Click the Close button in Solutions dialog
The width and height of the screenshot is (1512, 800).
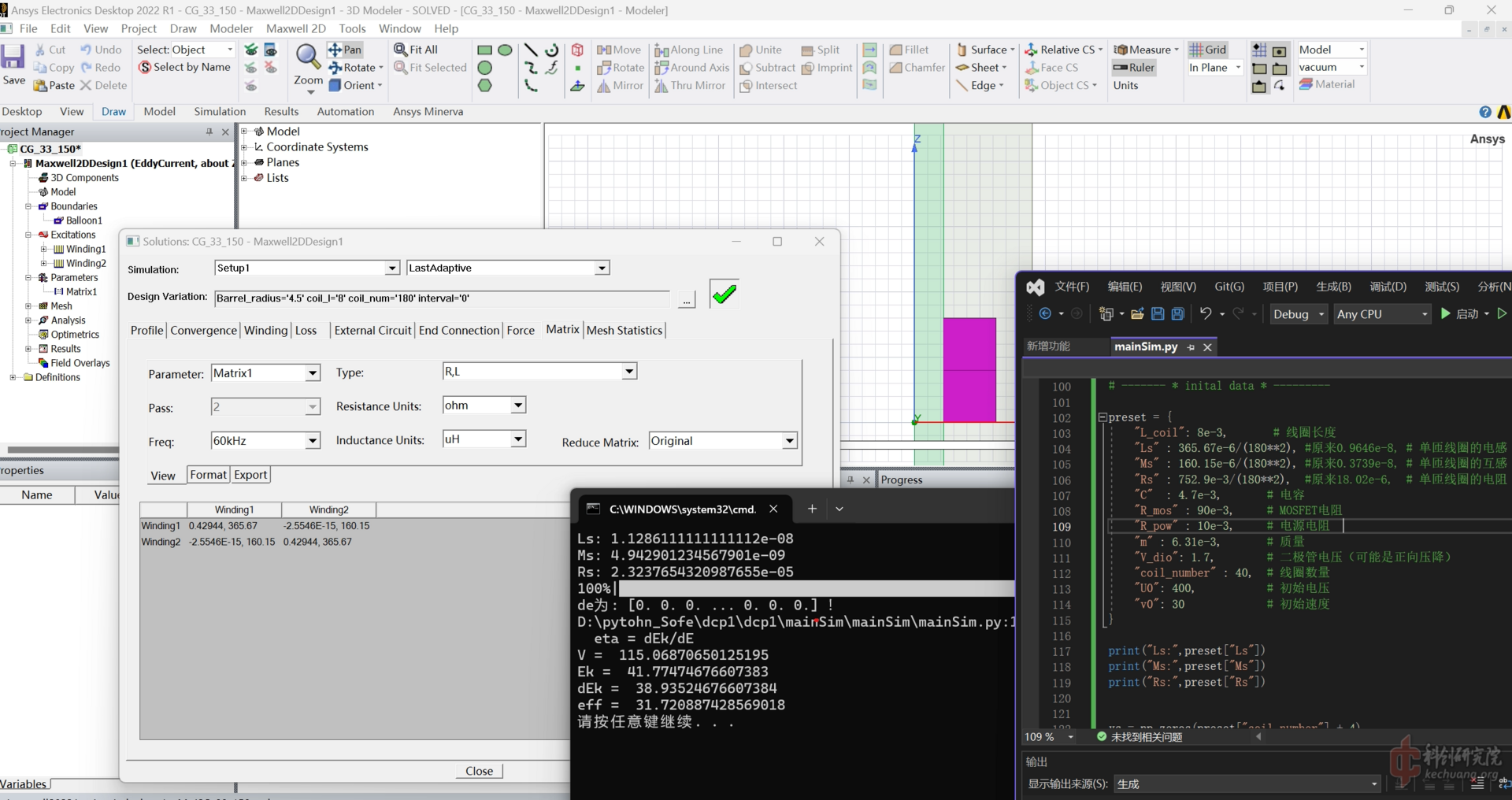pos(479,771)
